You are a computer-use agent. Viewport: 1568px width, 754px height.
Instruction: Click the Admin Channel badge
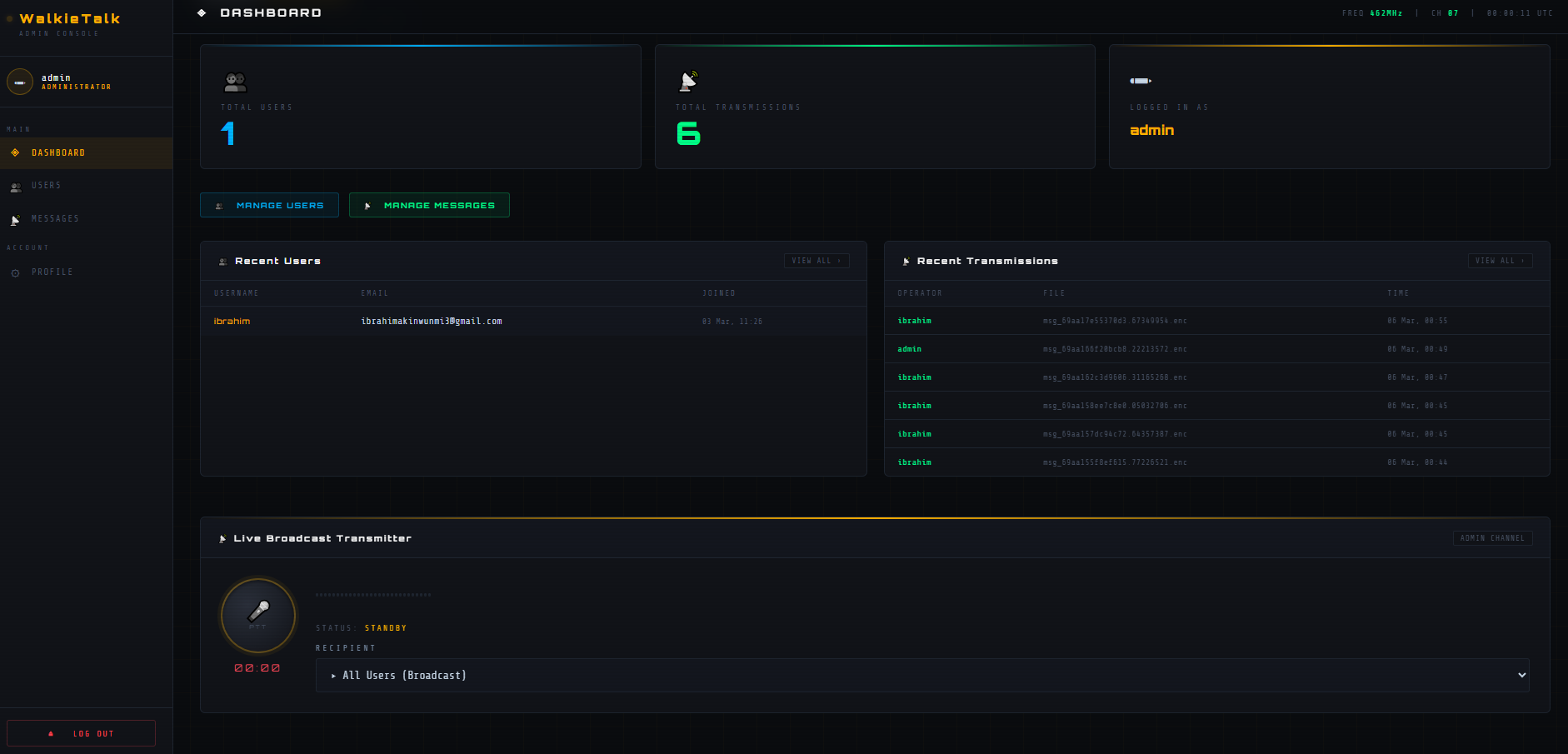pos(1492,538)
